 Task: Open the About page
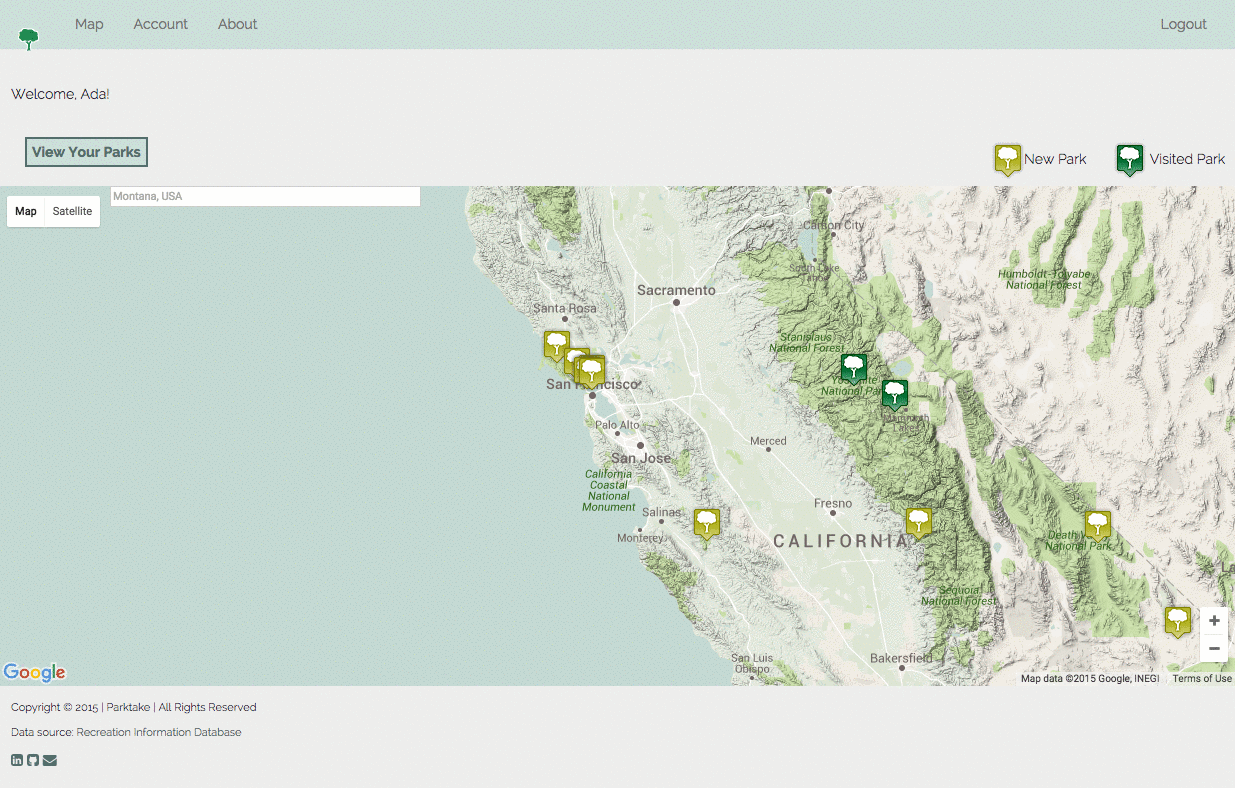click(238, 24)
